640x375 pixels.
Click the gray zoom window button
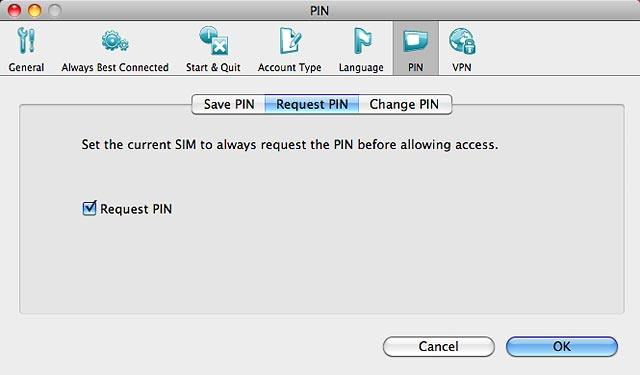coord(55,10)
